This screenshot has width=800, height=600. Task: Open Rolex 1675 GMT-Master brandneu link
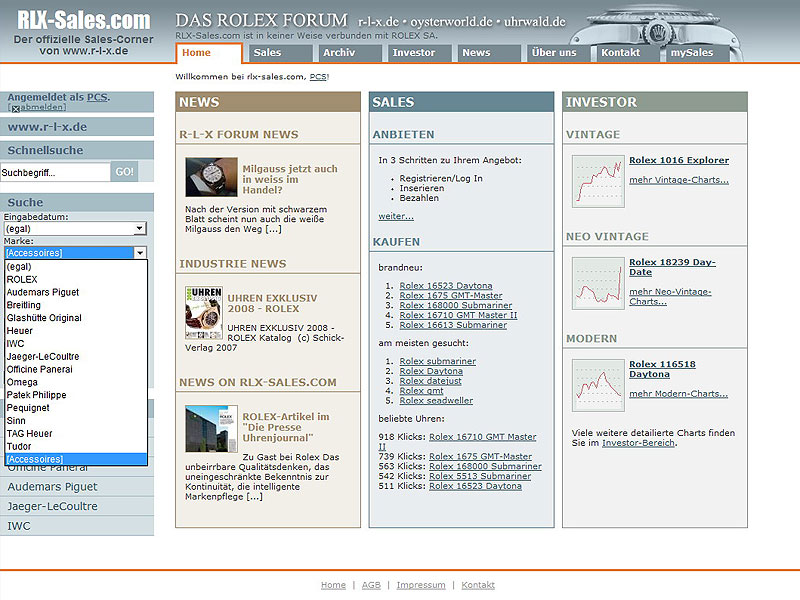[451, 295]
